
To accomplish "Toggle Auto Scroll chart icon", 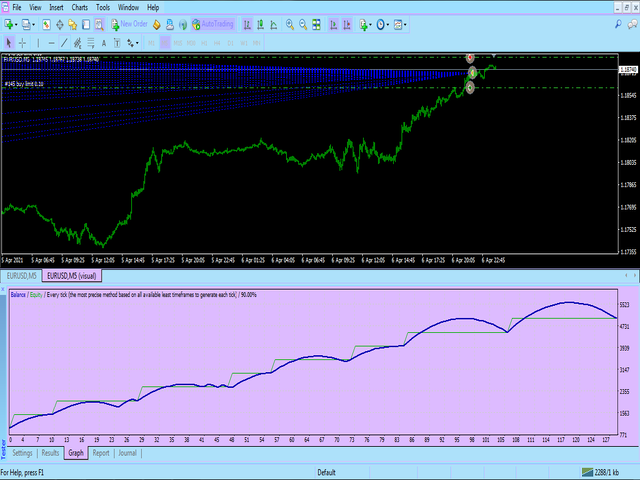I will 333,24.
